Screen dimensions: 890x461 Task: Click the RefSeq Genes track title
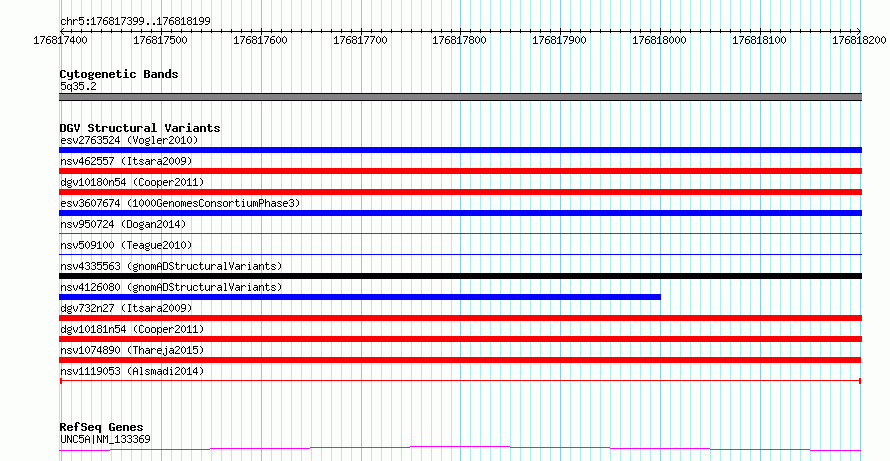(102, 427)
